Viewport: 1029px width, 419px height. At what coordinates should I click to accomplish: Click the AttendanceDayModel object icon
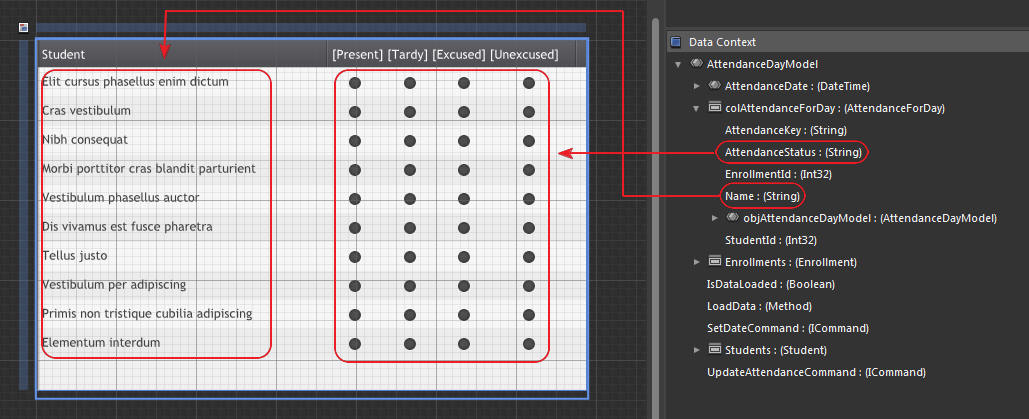[x=697, y=64]
